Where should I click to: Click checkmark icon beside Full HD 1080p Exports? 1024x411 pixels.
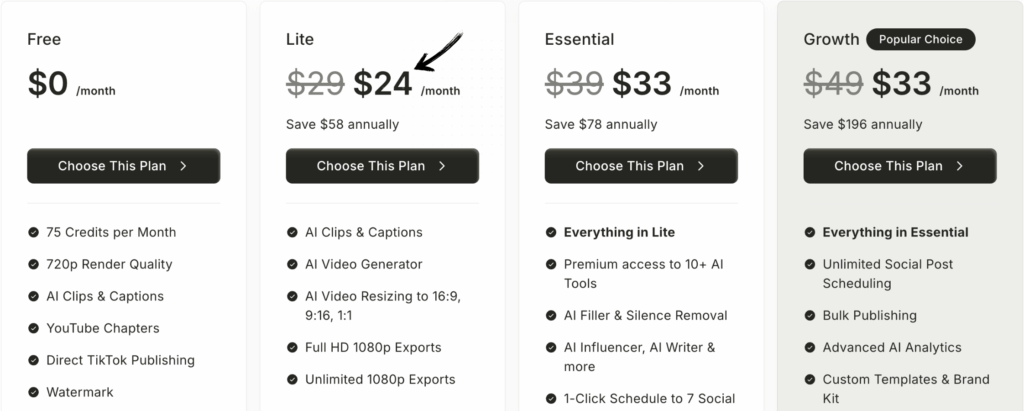pos(292,347)
